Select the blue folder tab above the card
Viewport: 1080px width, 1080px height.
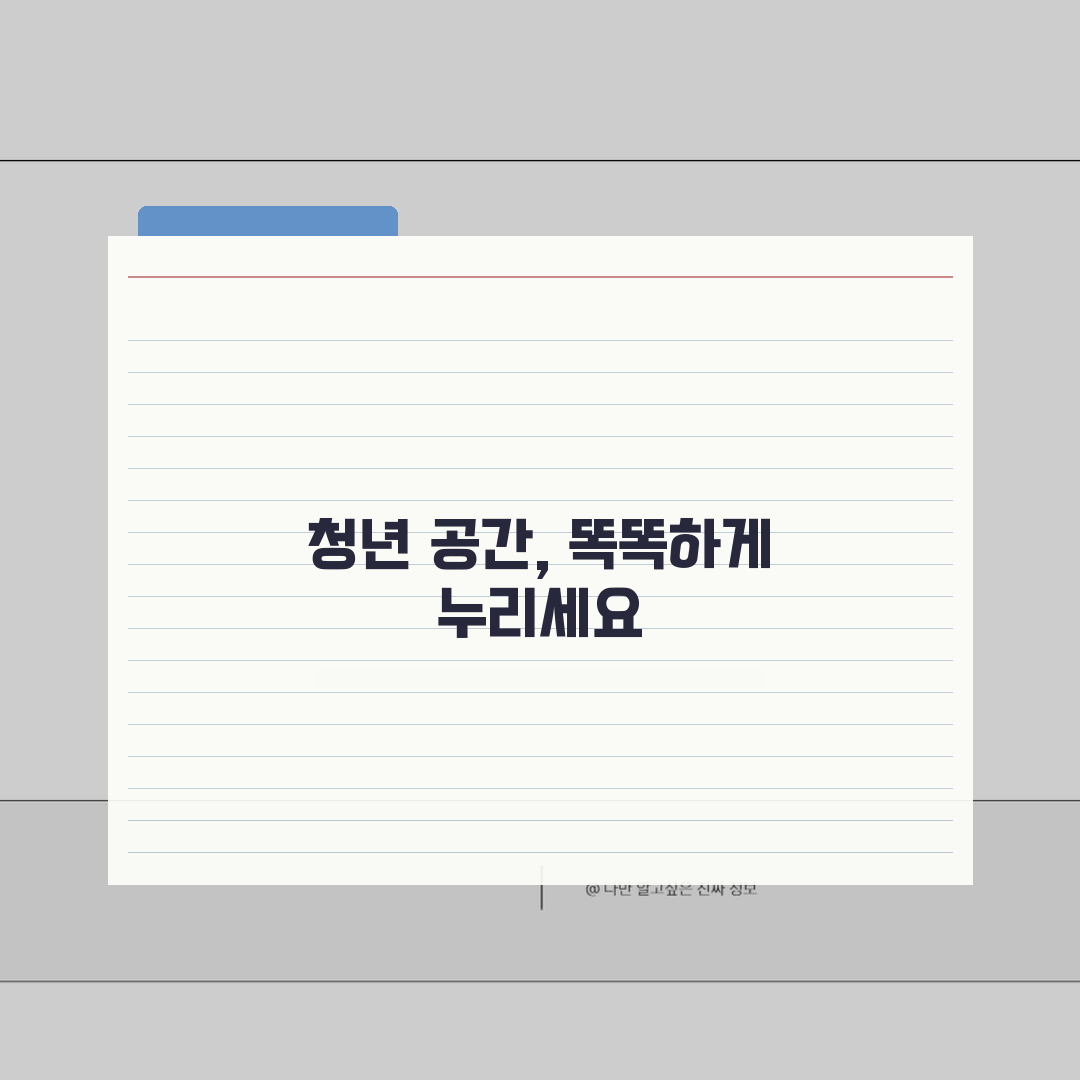(x=268, y=221)
